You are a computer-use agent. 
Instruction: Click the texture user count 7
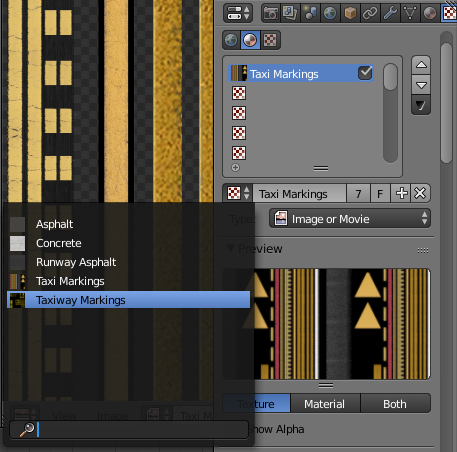tap(358, 193)
